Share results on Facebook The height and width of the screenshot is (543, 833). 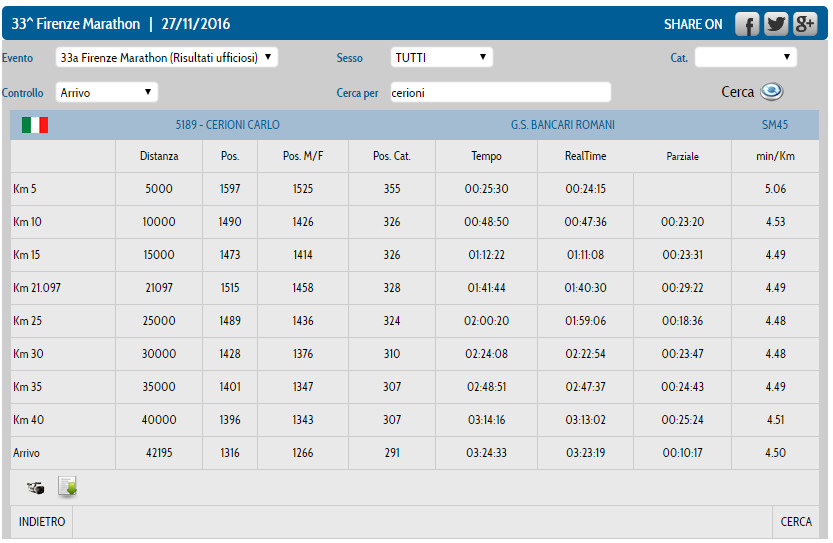click(x=747, y=24)
